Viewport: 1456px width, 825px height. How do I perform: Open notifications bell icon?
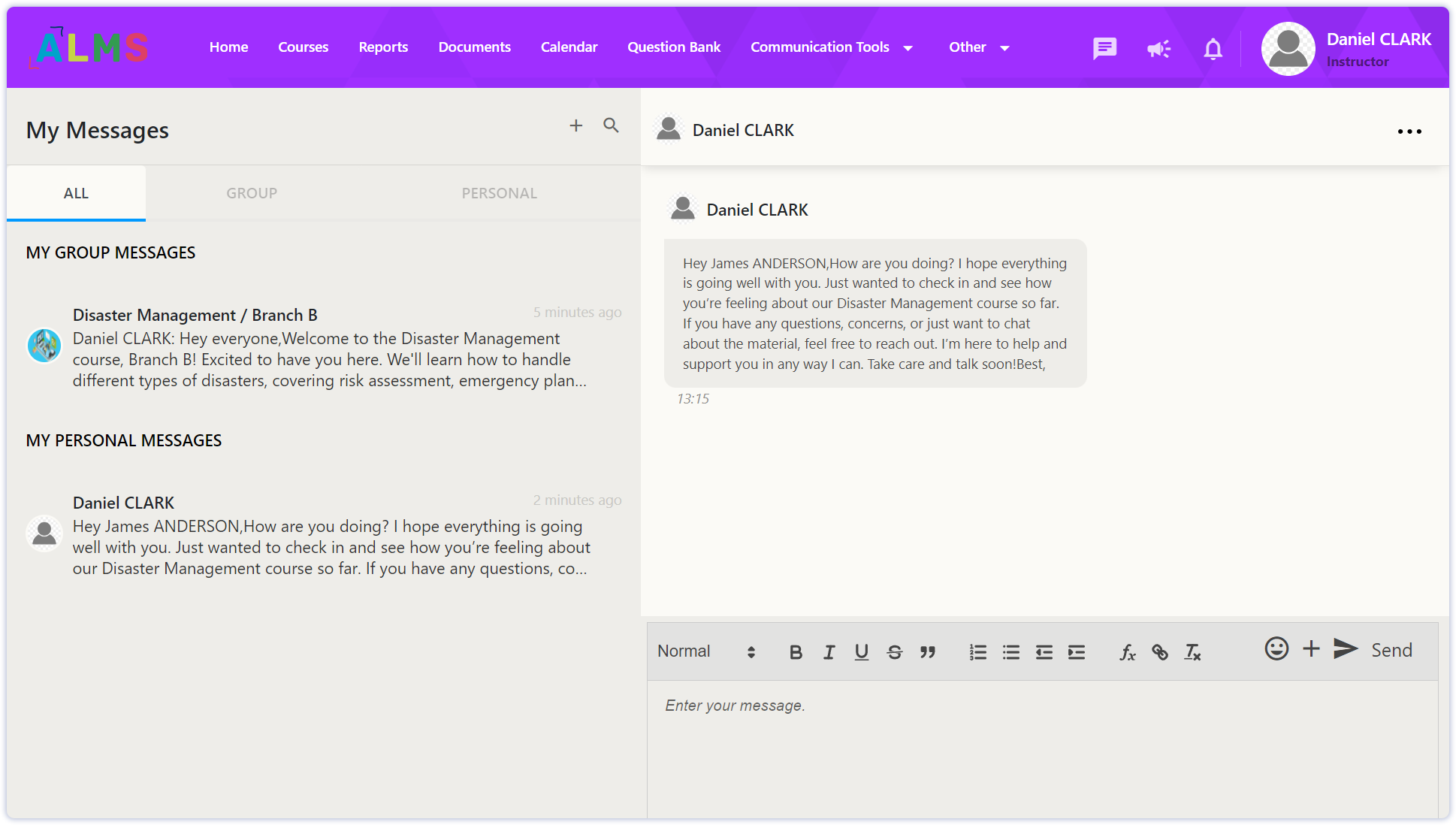[x=1213, y=49]
